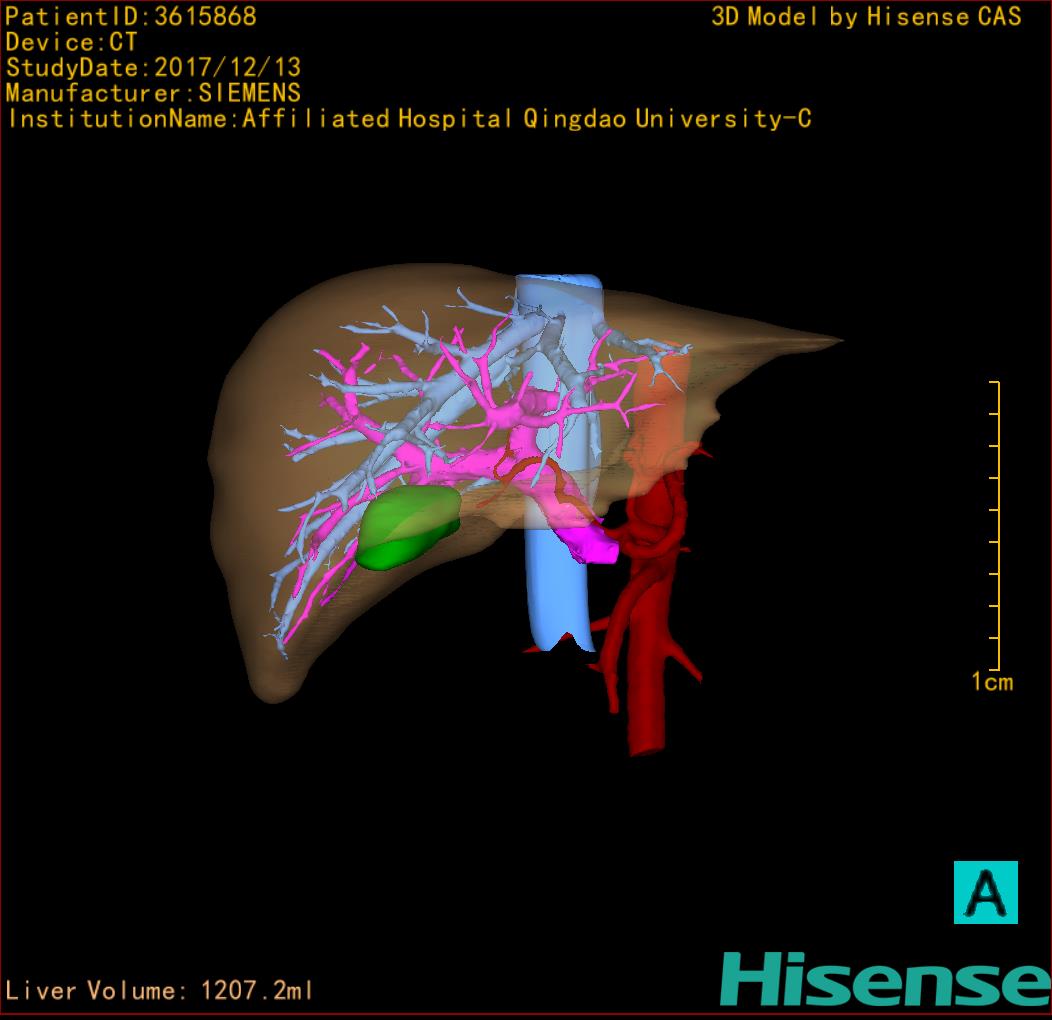The height and width of the screenshot is (1020, 1052).
Task: Click the Device:CT label
Action: click(72, 42)
